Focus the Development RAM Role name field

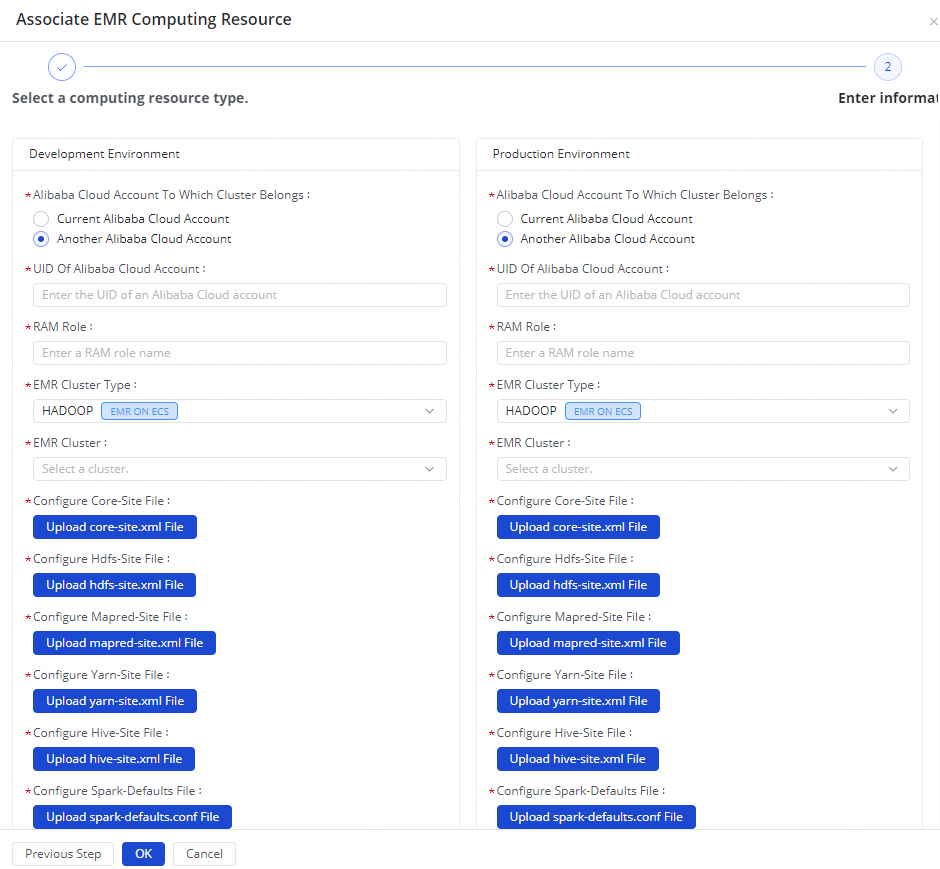coord(240,353)
